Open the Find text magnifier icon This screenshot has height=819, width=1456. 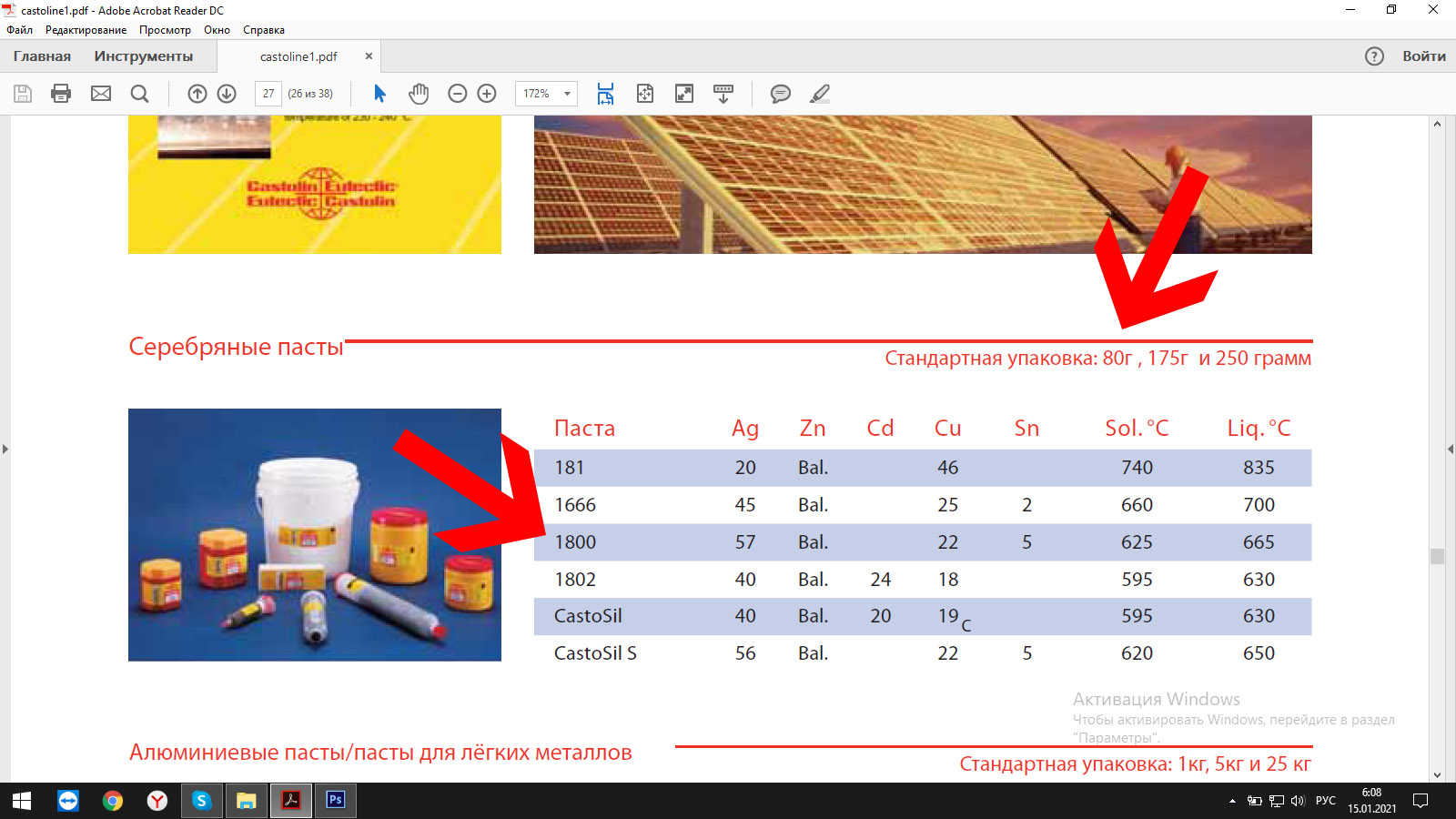point(139,94)
